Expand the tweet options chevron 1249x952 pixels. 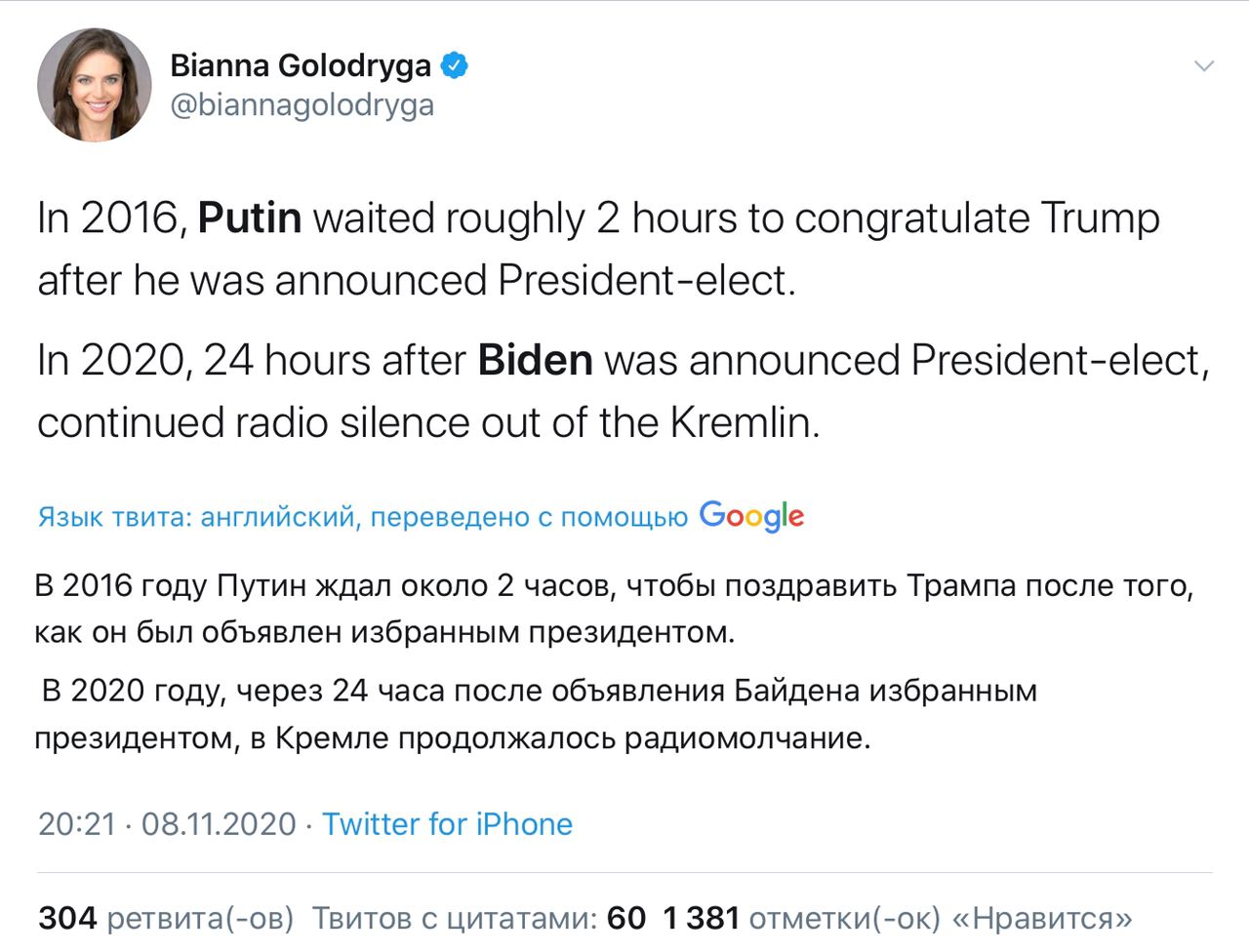tap(1204, 66)
